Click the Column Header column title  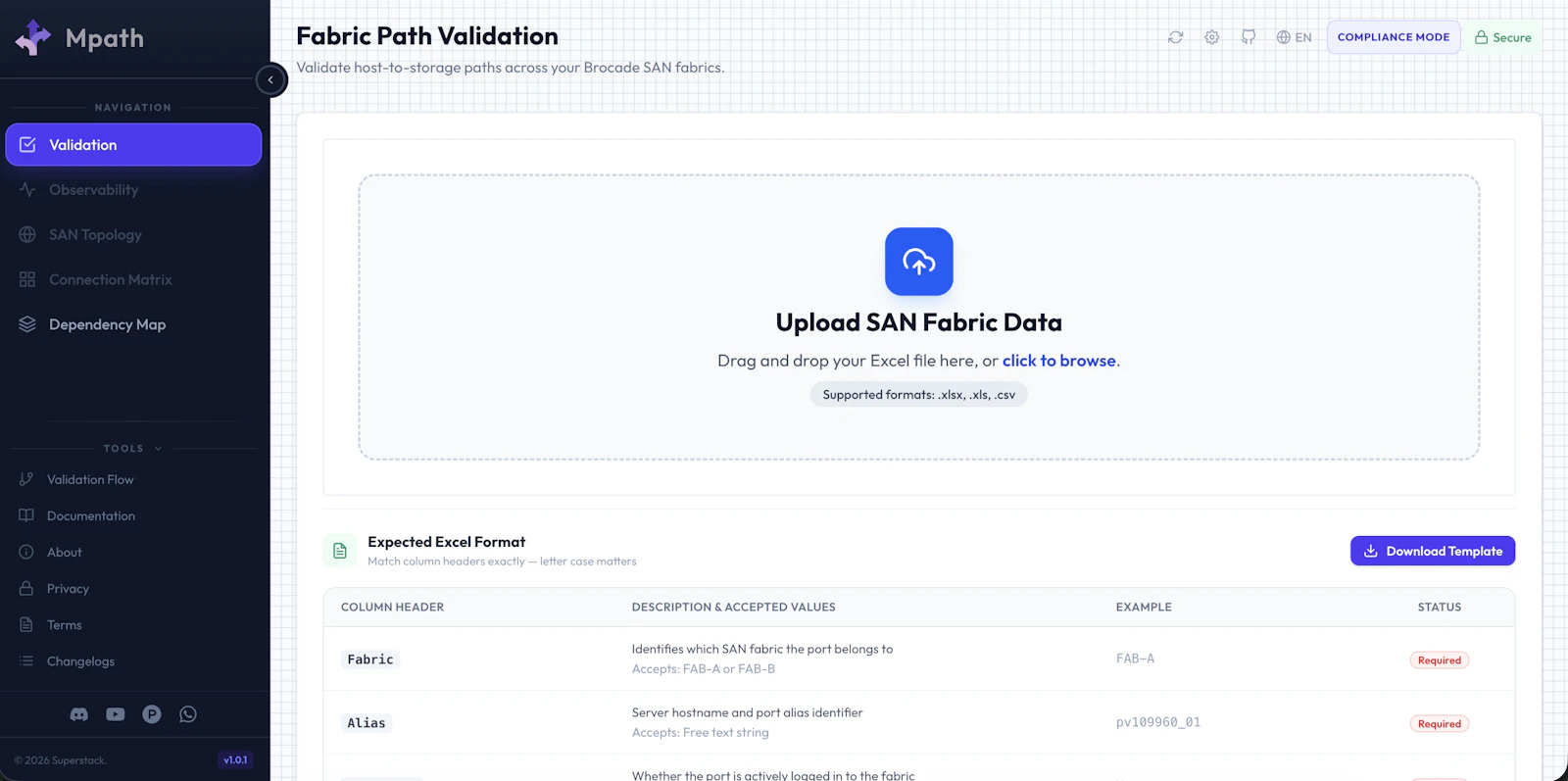392,608
